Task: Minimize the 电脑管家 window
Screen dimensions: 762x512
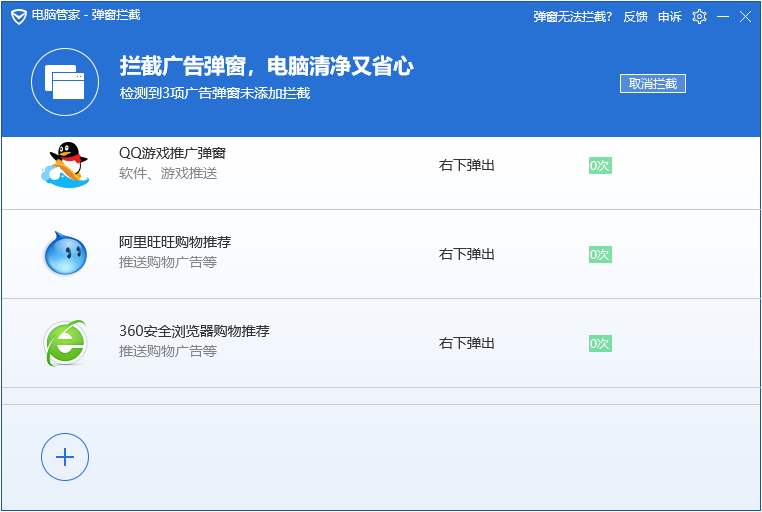Action: click(x=723, y=17)
